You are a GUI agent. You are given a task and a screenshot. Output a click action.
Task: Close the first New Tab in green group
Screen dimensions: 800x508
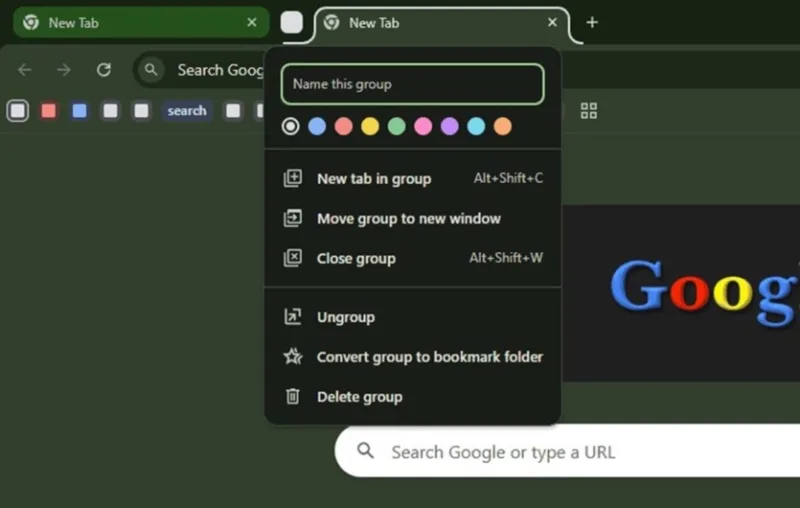252,22
